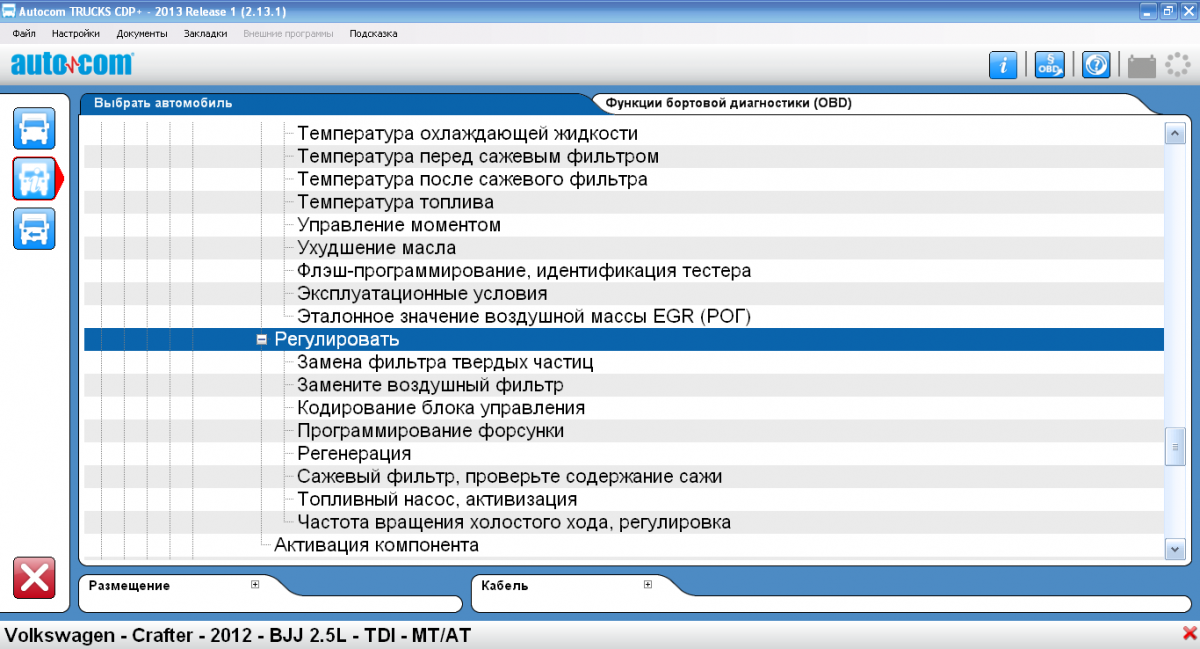The image size is (1200, 649).
Task: Expand the Кабель panel
Action: pyautogui.click(x=648, y=585)
